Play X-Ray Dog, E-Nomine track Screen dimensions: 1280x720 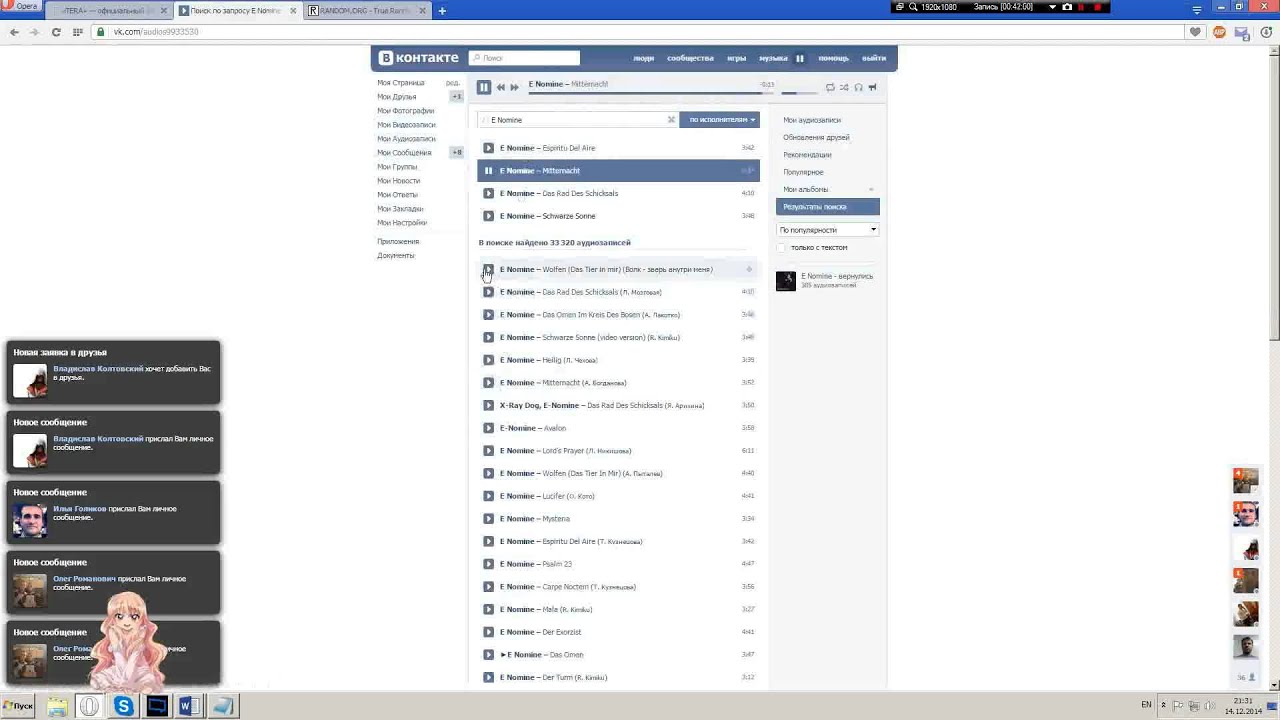(x=488, y=405)
